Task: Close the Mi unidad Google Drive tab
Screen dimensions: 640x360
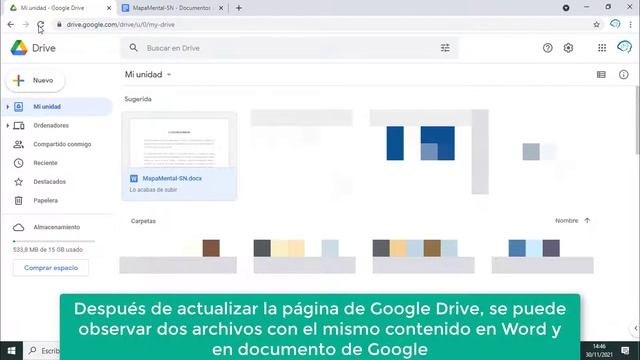Action: (109, 8)
